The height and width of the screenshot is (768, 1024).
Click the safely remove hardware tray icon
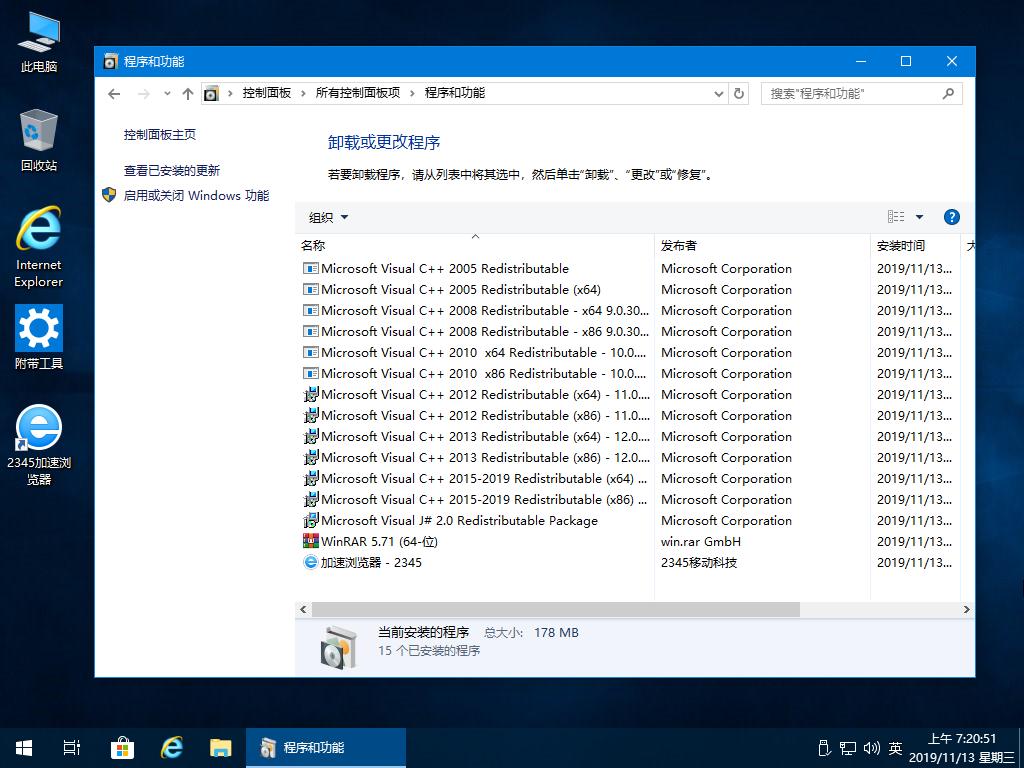click(x=824, y=748)
